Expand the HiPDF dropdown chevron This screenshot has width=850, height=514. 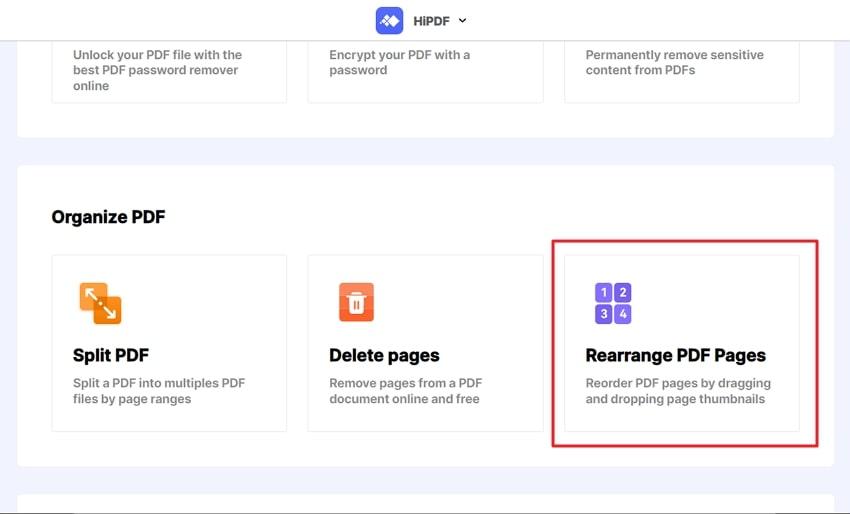(x=462, y=21)
